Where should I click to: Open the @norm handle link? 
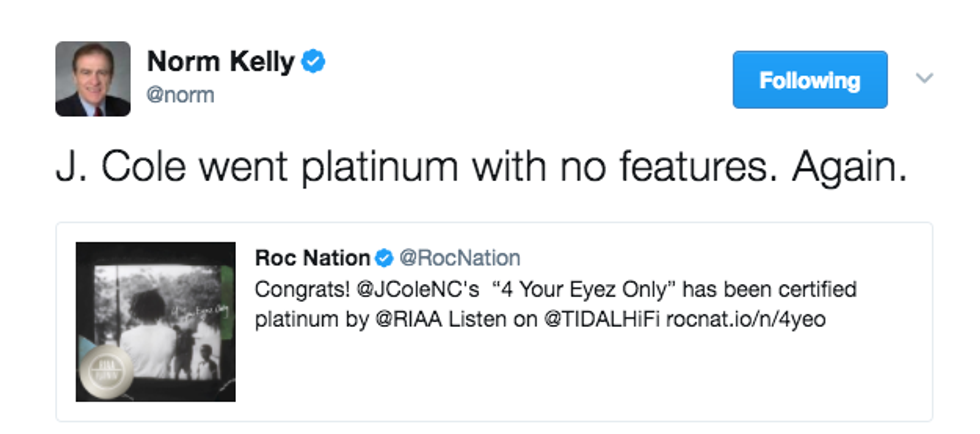(180, 95)
